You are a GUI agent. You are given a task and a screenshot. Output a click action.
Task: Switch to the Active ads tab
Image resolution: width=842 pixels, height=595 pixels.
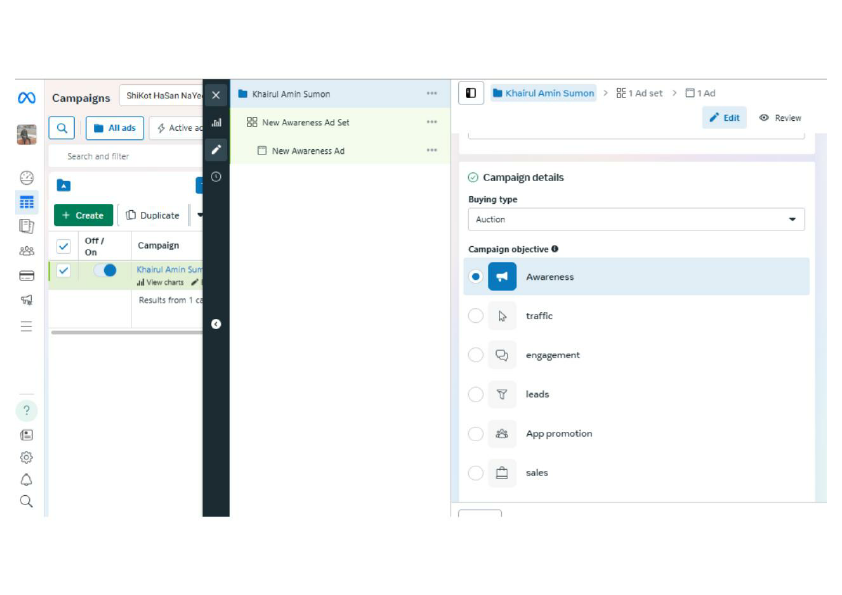click(x=177, y=128)
